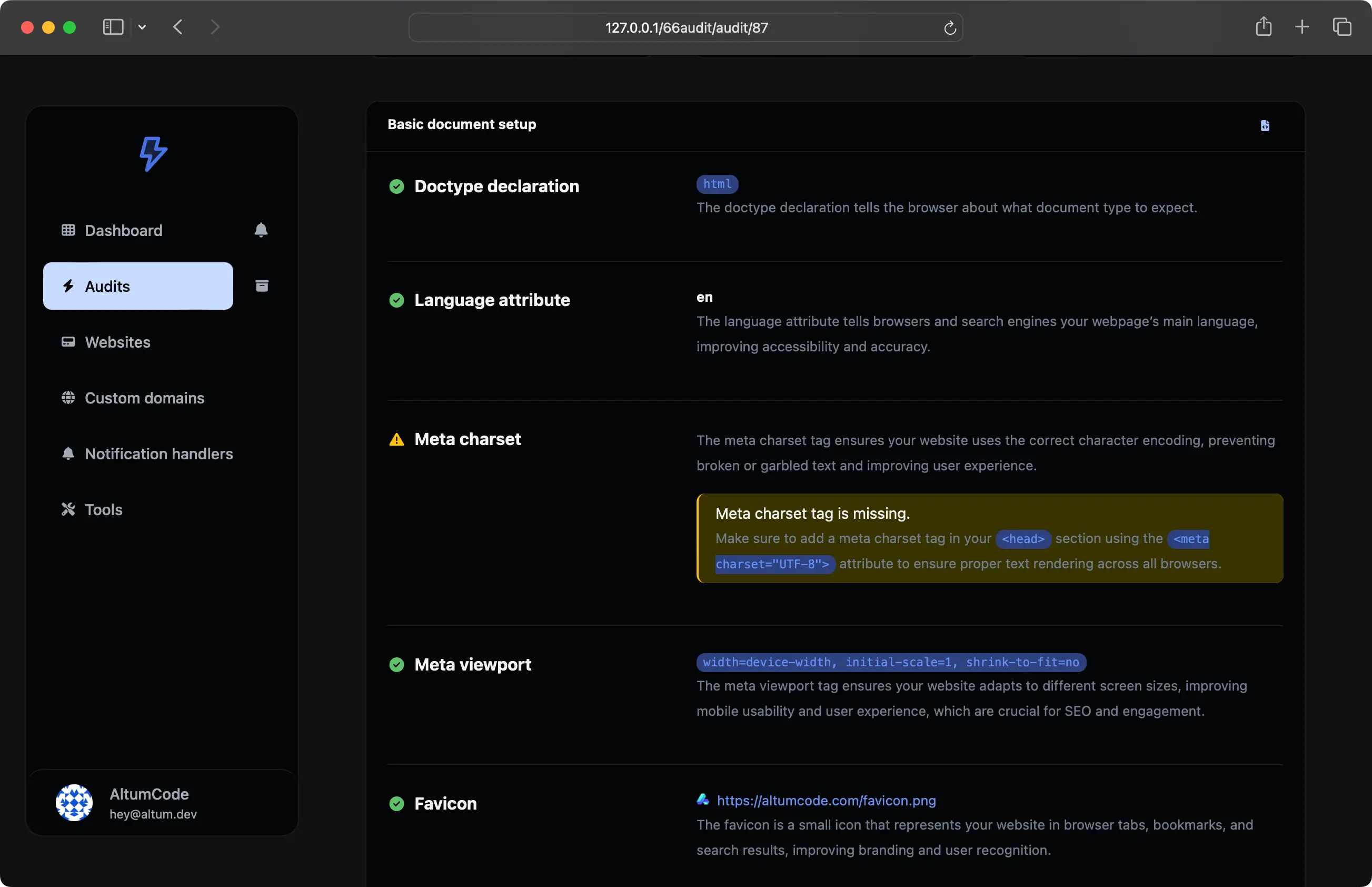Image resolution: width=1372 pixels, height=887 pixels.
Task: Click the code file icon in Basic document setup header
Action: coord(1265,125)
